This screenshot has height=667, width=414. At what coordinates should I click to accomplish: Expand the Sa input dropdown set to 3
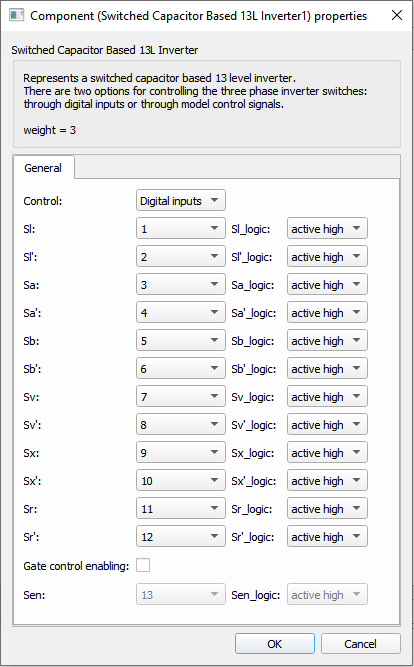pyautogui.click(x=181, y=285)
